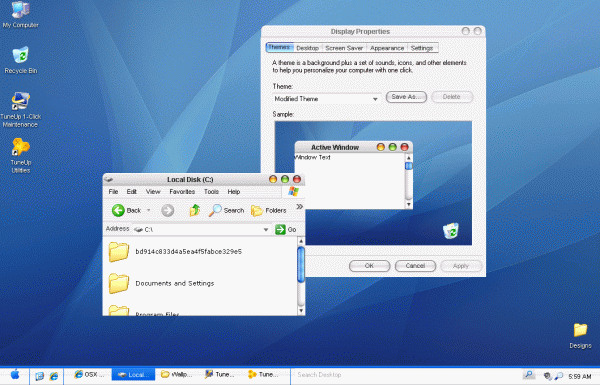Image resolution: width=600 pixels, height=385 pixels.
Task: Expand the toolbar overflow chevron
Action: [x=300, y=207]
